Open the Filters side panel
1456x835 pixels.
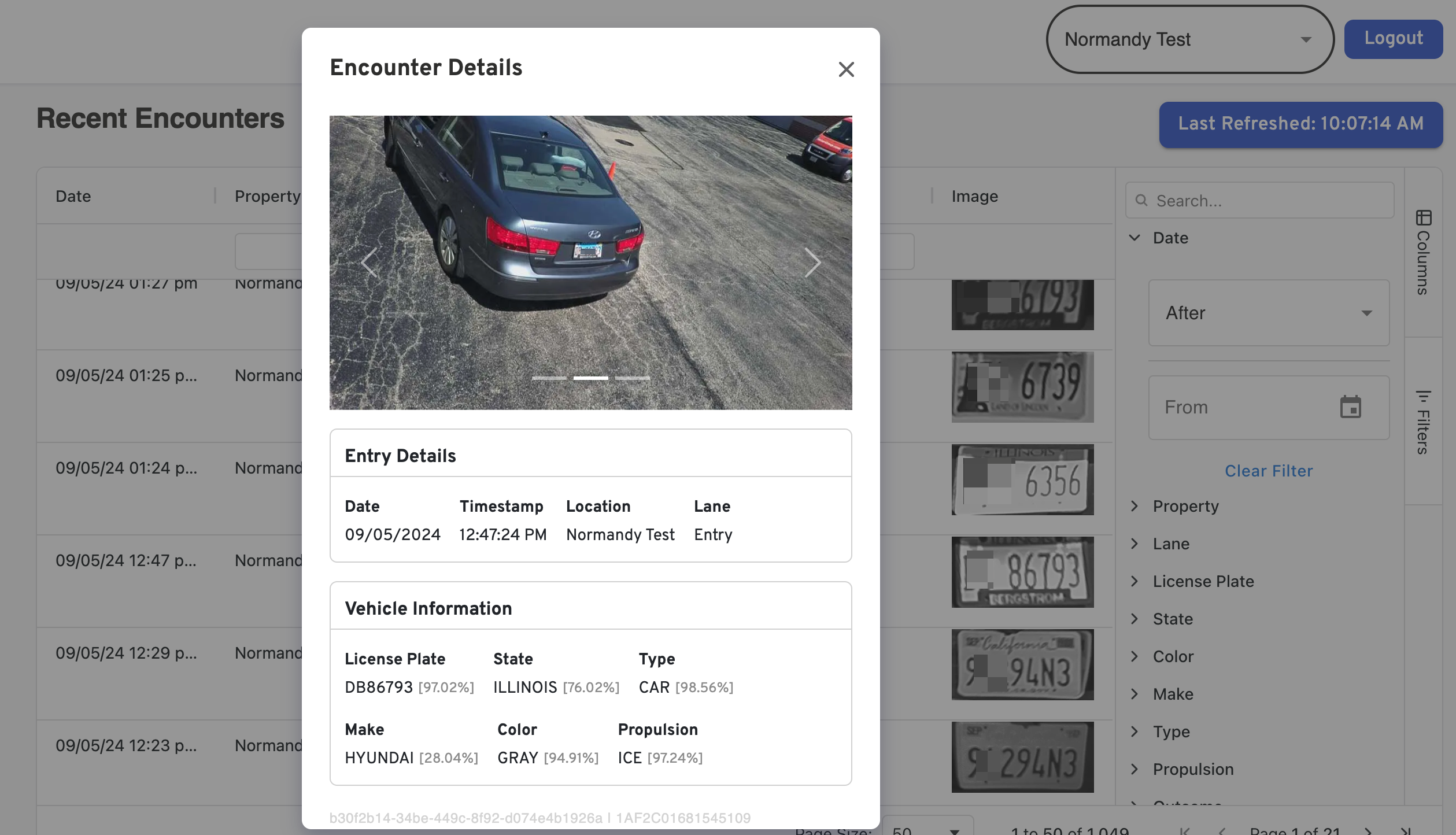pyautogui.click(x=1423, y=422)
